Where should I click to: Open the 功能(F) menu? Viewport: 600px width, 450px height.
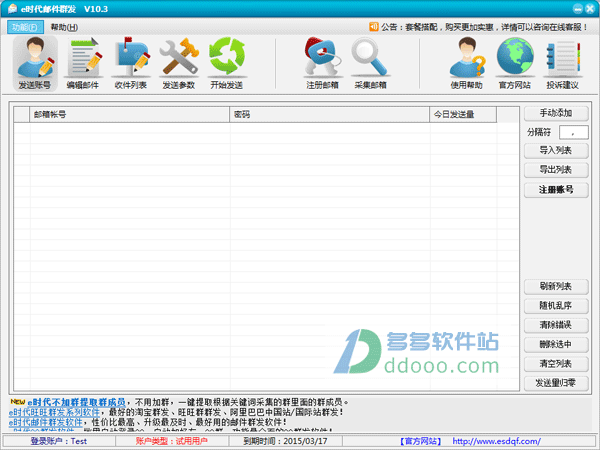tap(25, 27)
